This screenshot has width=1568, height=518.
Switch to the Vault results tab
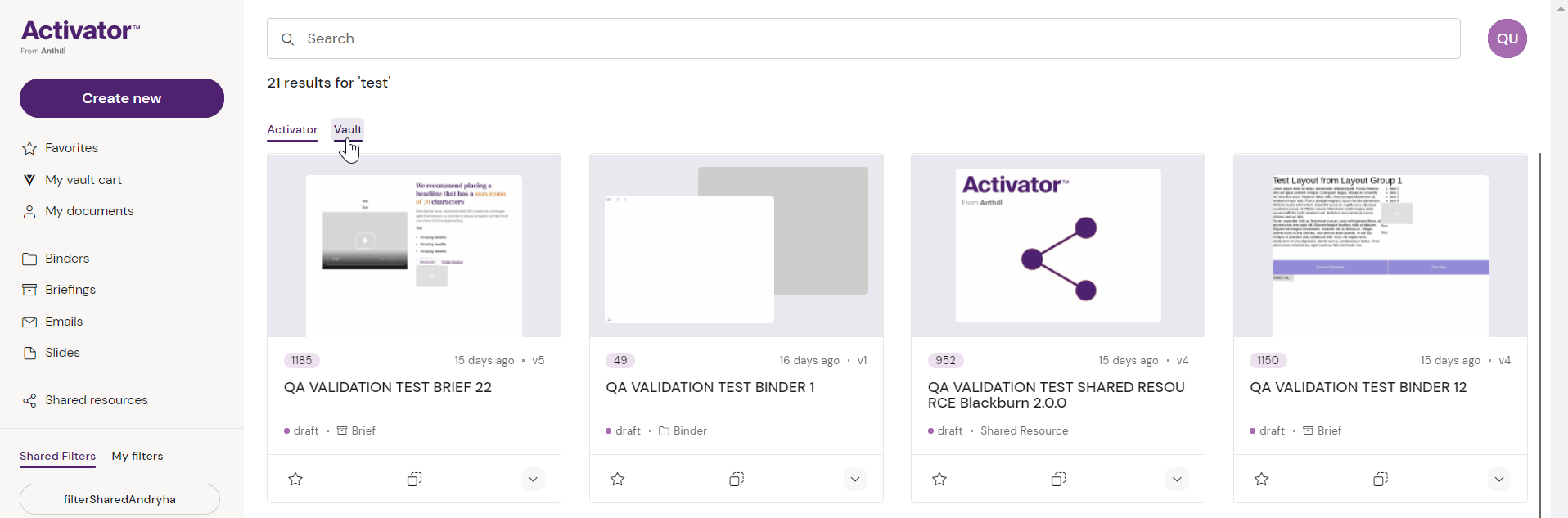(348, 129)
